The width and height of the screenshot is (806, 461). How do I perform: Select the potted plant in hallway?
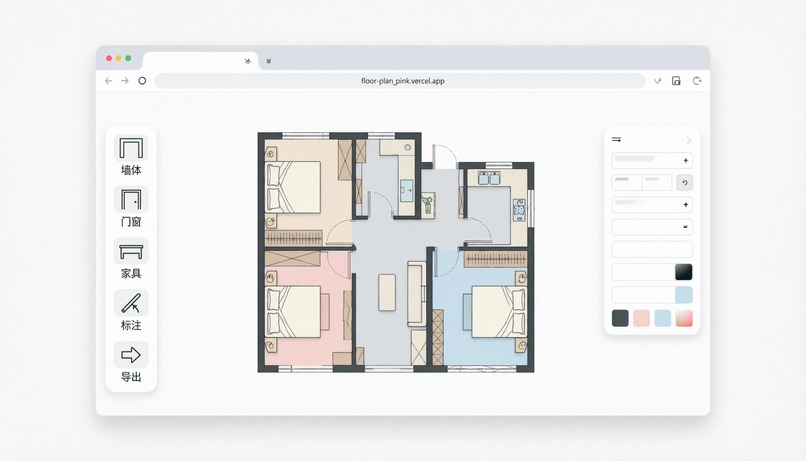click(x=428, y=205)
